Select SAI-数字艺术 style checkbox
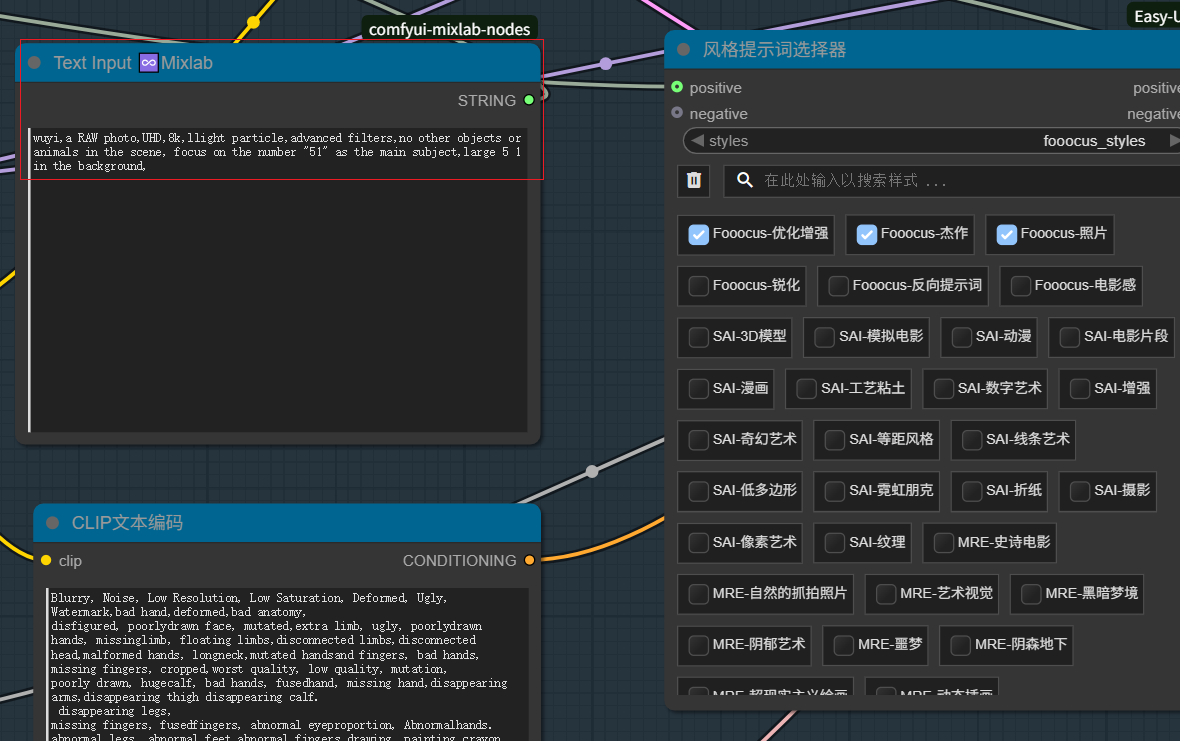The image size is (1180, 741). pyautogui.click(x=944, y=389)
